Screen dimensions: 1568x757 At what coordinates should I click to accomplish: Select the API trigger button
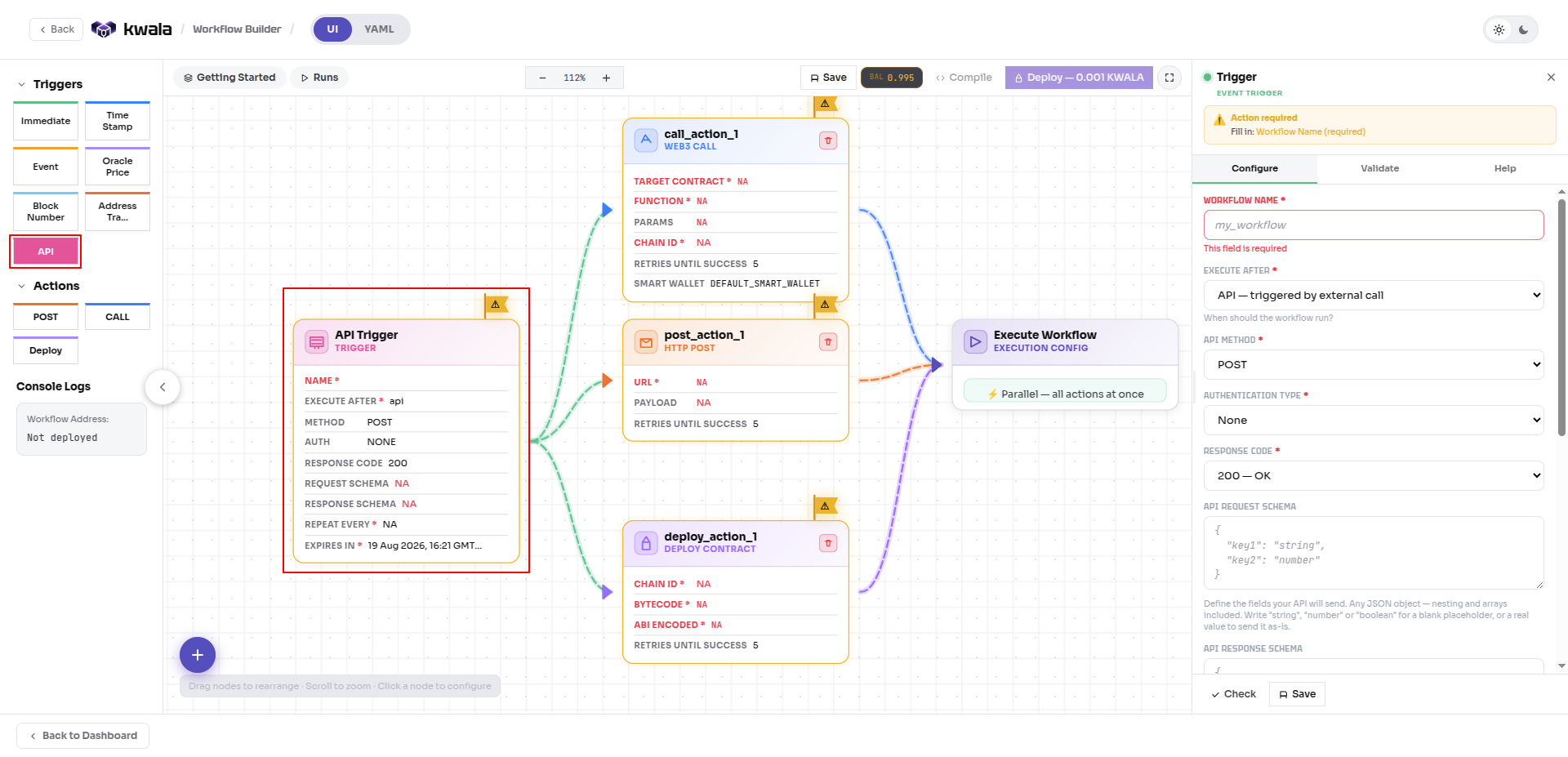46,252
